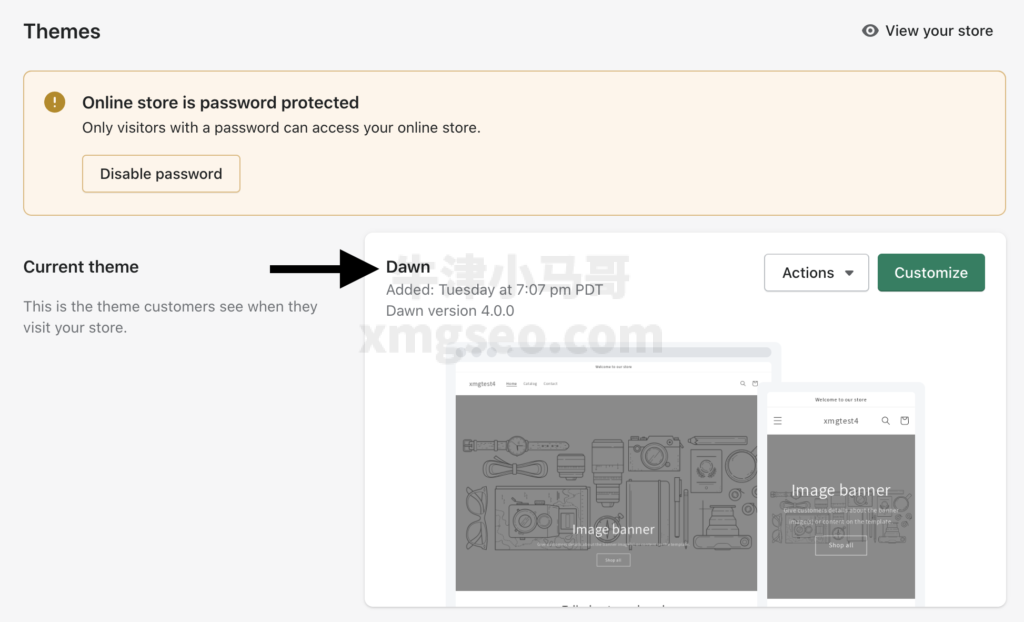The image size is (1024, 622).
Task: Click the Dawn version 4.0.0 text
Action: coord(450,311)
